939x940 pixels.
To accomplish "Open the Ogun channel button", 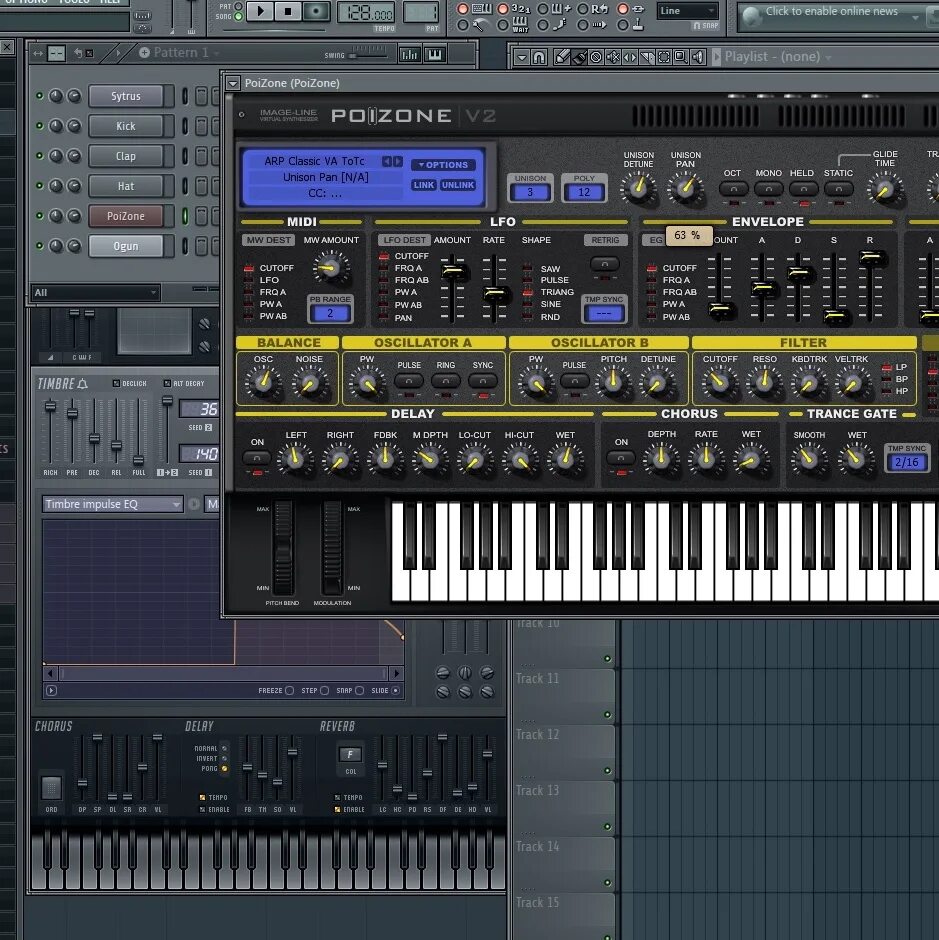I will (x=126, y=246).
